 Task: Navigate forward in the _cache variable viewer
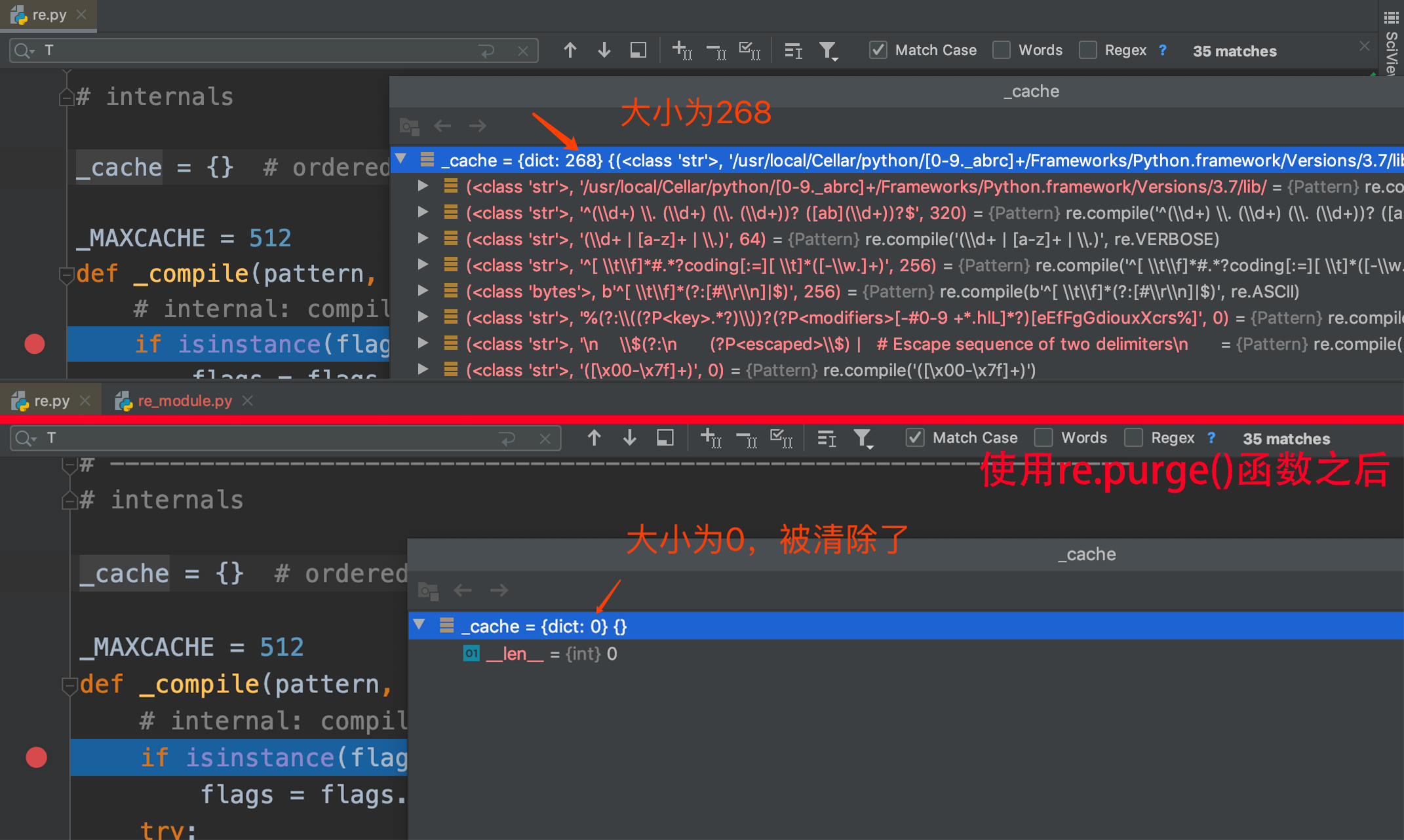[477, 126]
